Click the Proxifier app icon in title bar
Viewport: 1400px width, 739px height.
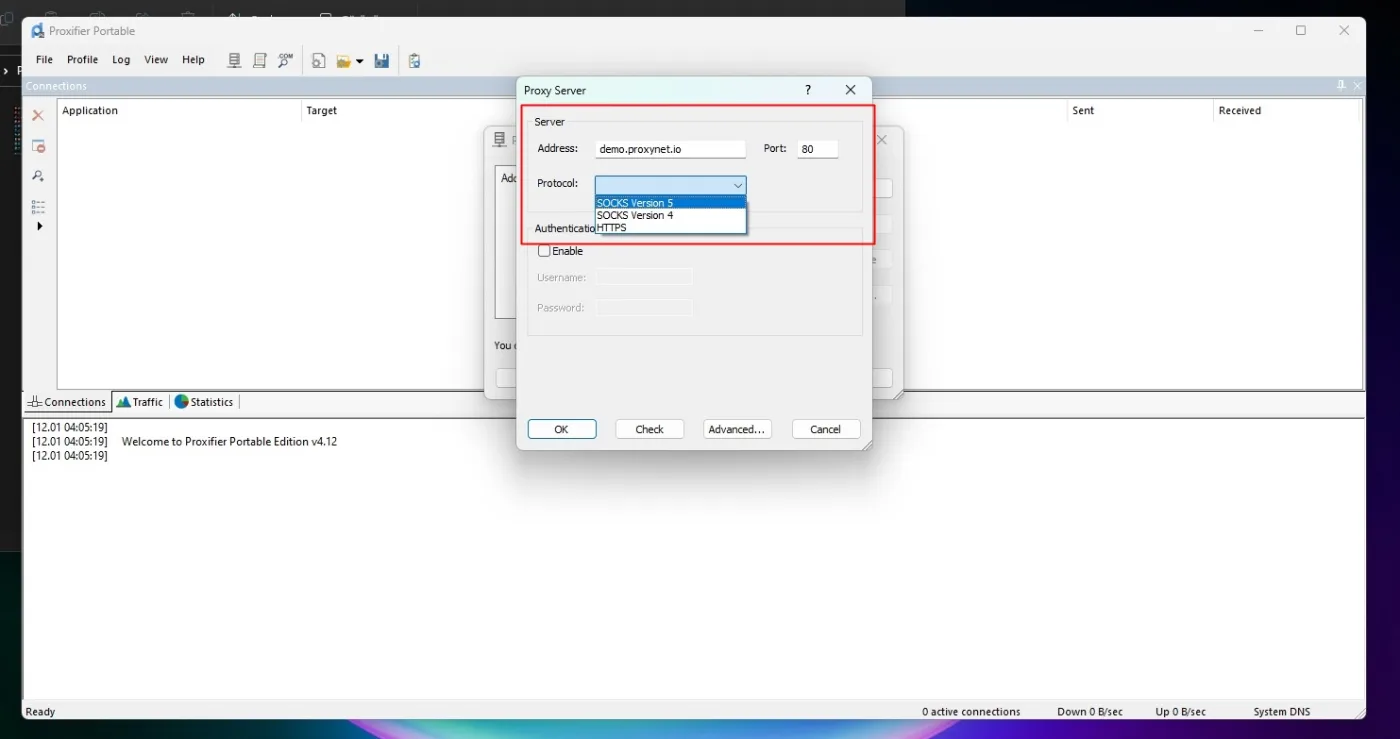[x=38, y=31]
